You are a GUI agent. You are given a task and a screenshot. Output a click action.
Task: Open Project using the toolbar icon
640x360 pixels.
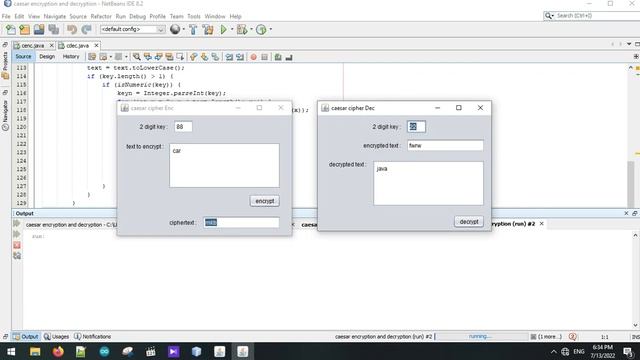tap(39, 29)
